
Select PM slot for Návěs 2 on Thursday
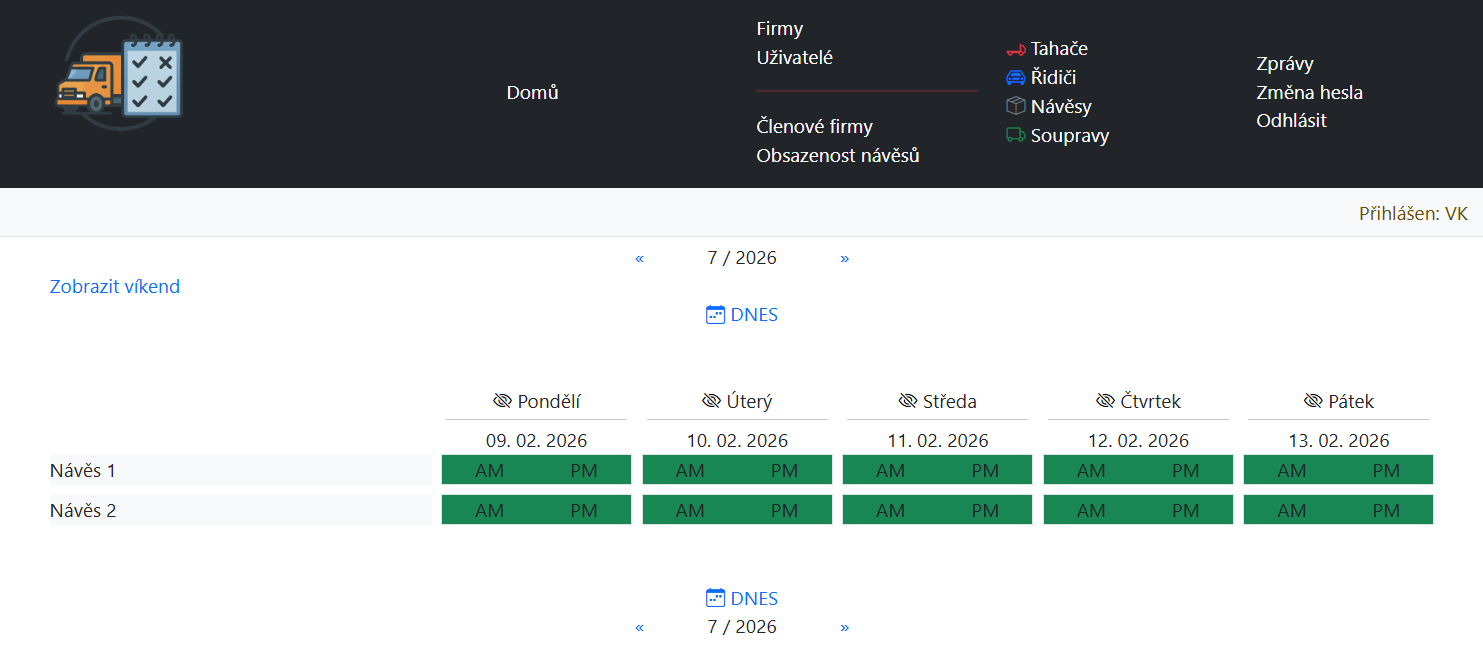1185,511
